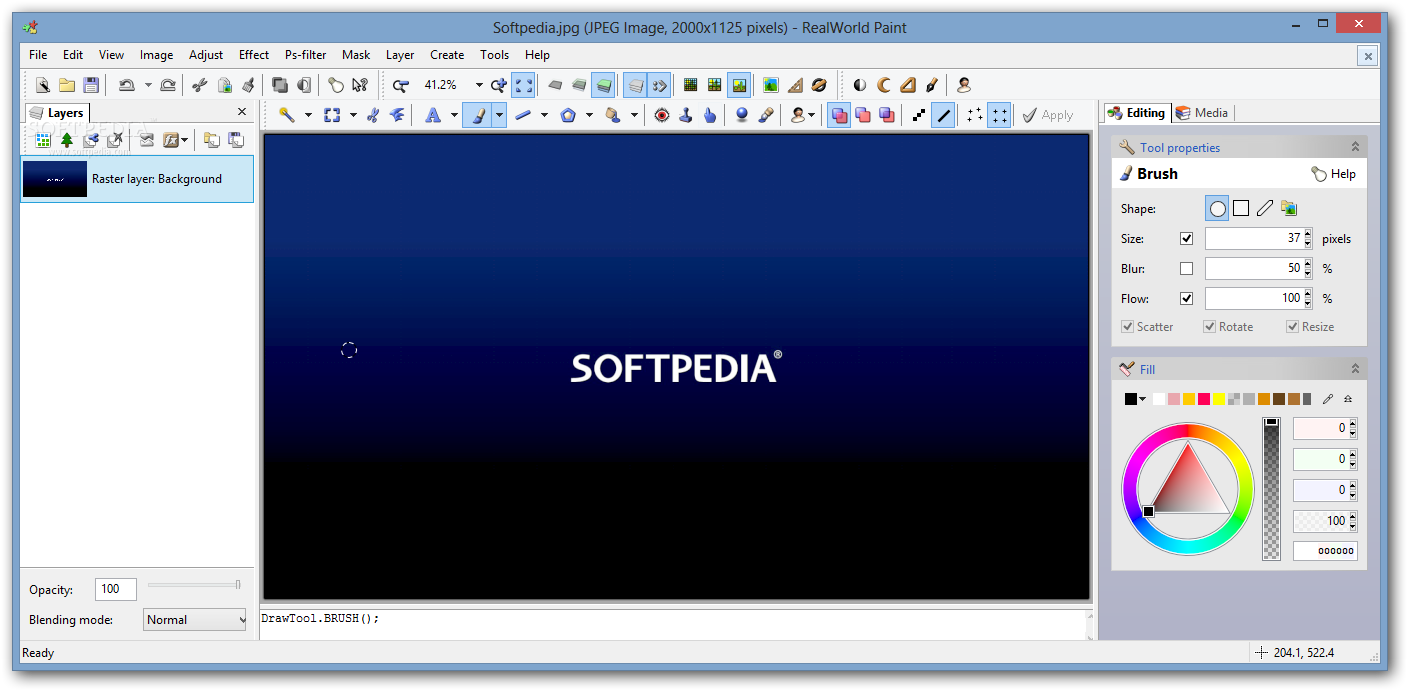
Task: Select the Line tool
Action: point(523,115)
